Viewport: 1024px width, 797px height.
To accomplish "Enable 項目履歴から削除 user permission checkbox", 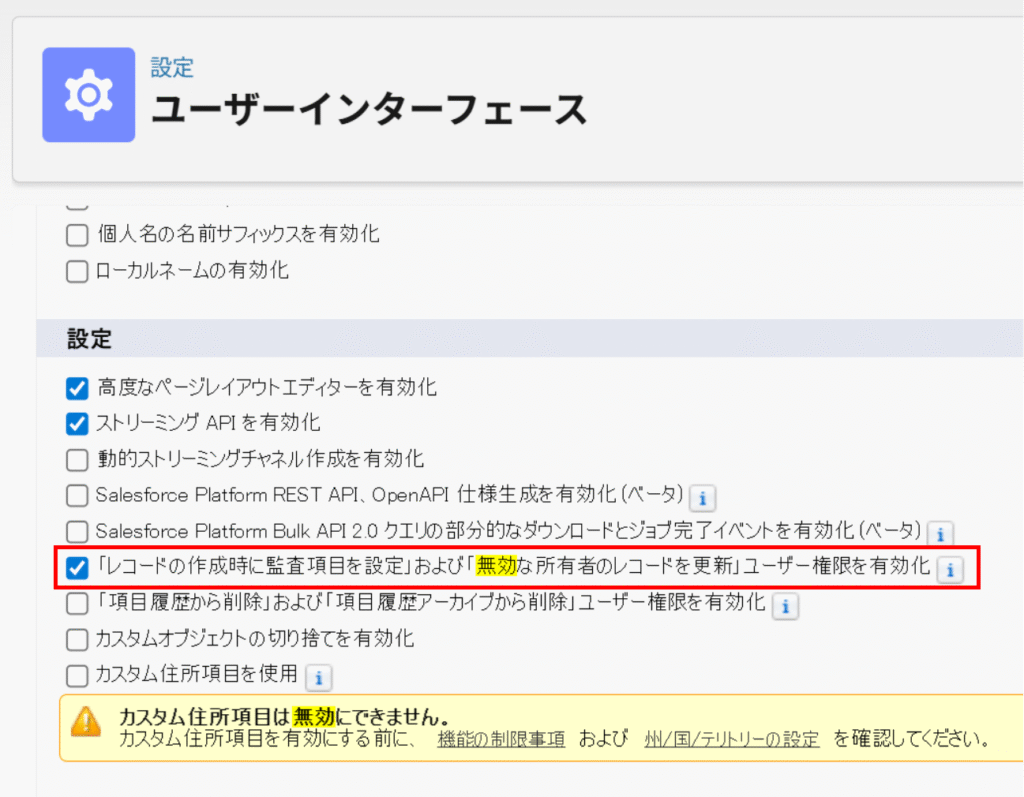I will tap(77, 604).
